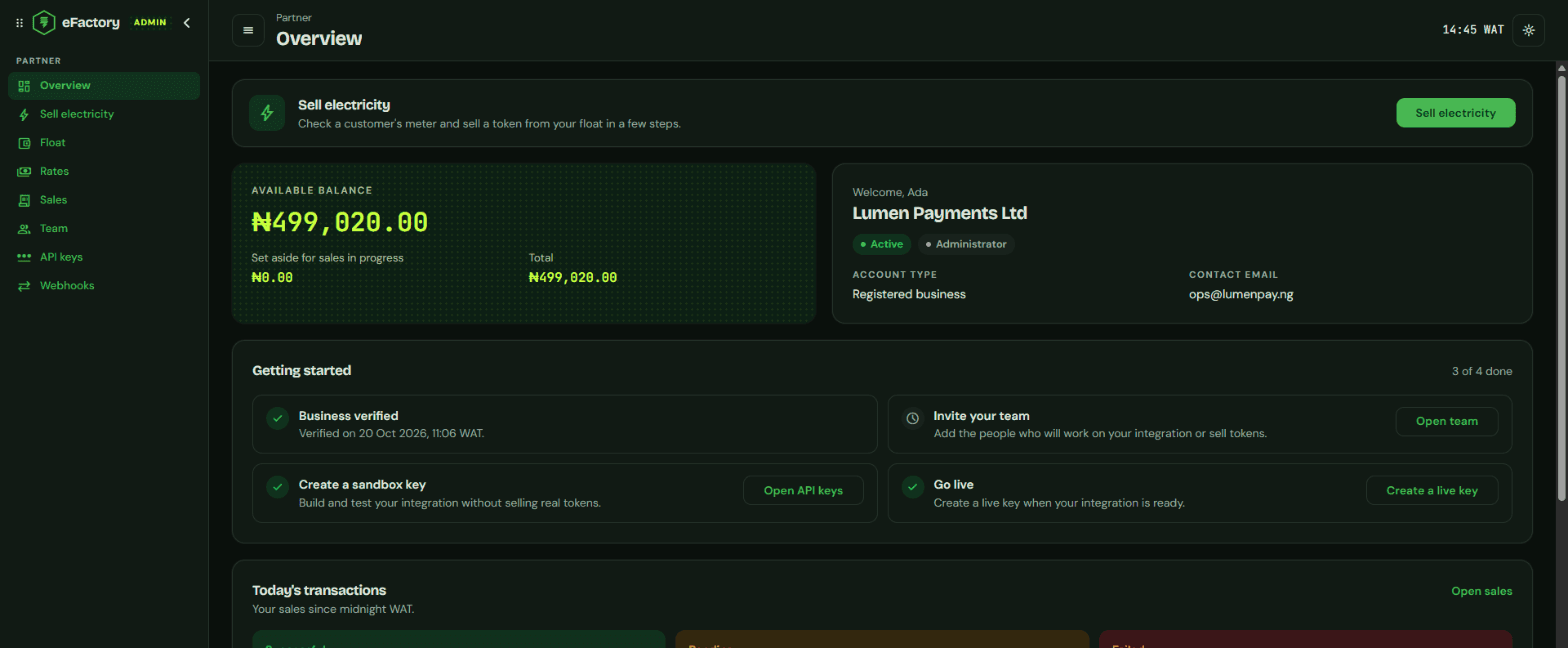Click the Registered business account type
The width and height of the screenshot is (1568, 648).
[x=909, y=294]
